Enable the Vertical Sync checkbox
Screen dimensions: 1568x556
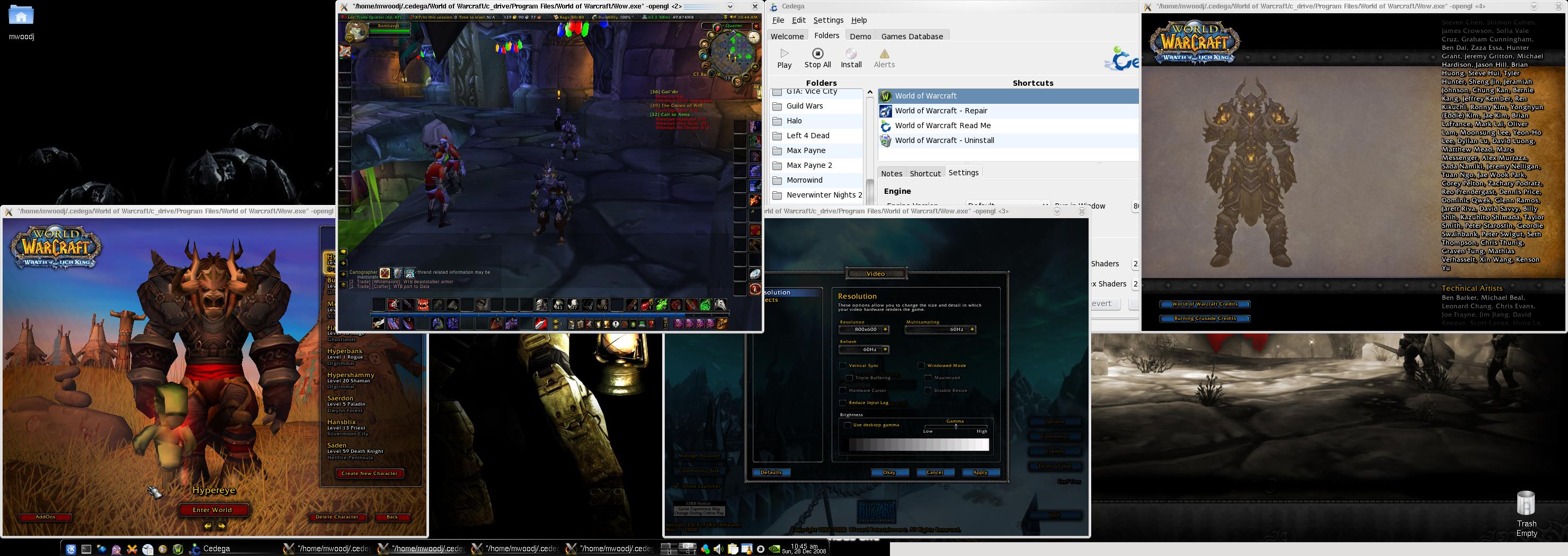point(843,365)
